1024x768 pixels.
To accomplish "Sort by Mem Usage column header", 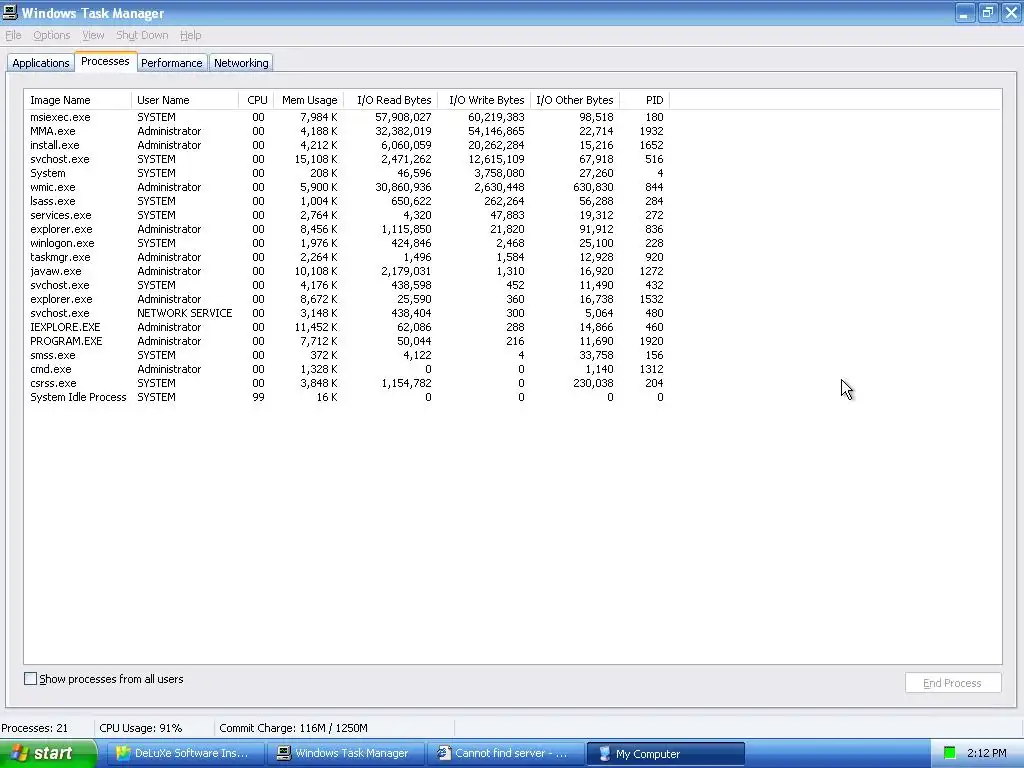I will coord(309,100).
